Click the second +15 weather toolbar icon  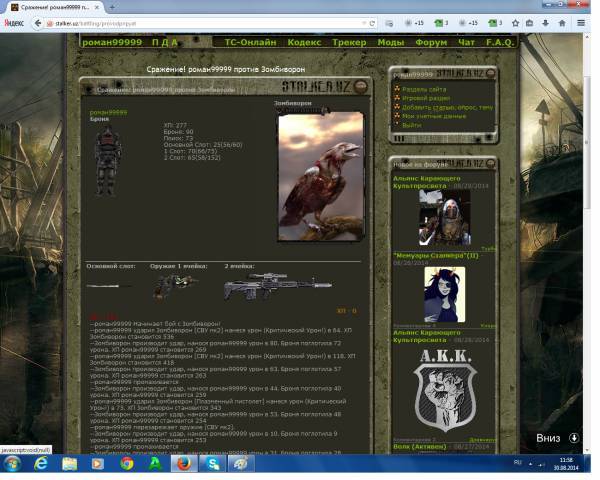(x=469, y=23)
